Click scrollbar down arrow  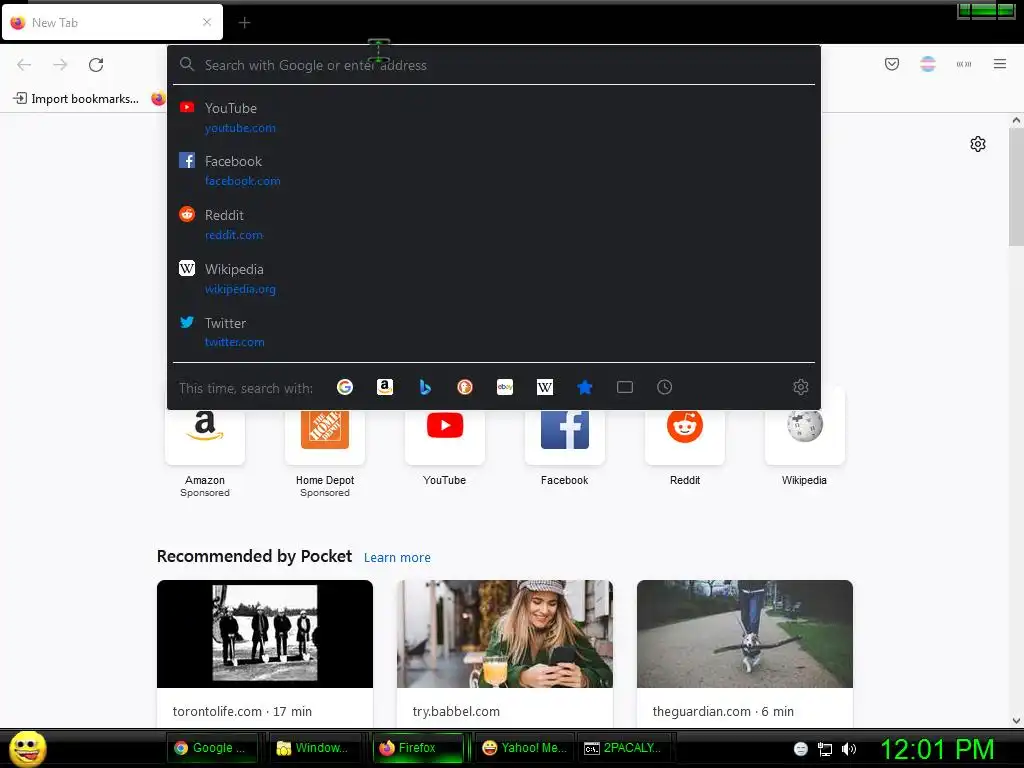(x=1016, y=721)
